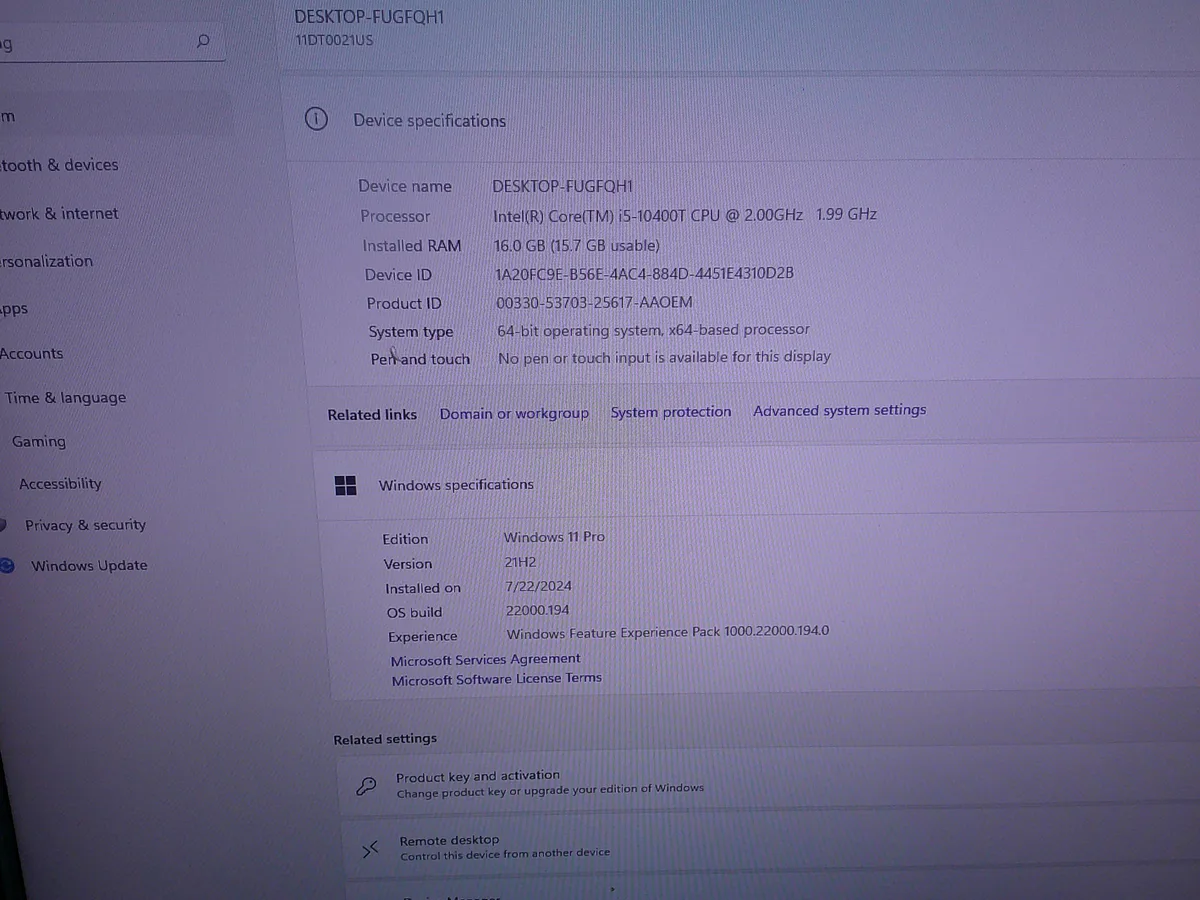1200x900 pixels.
Task: Open Microsoft Services Agreement link
Action: point(485,660)
